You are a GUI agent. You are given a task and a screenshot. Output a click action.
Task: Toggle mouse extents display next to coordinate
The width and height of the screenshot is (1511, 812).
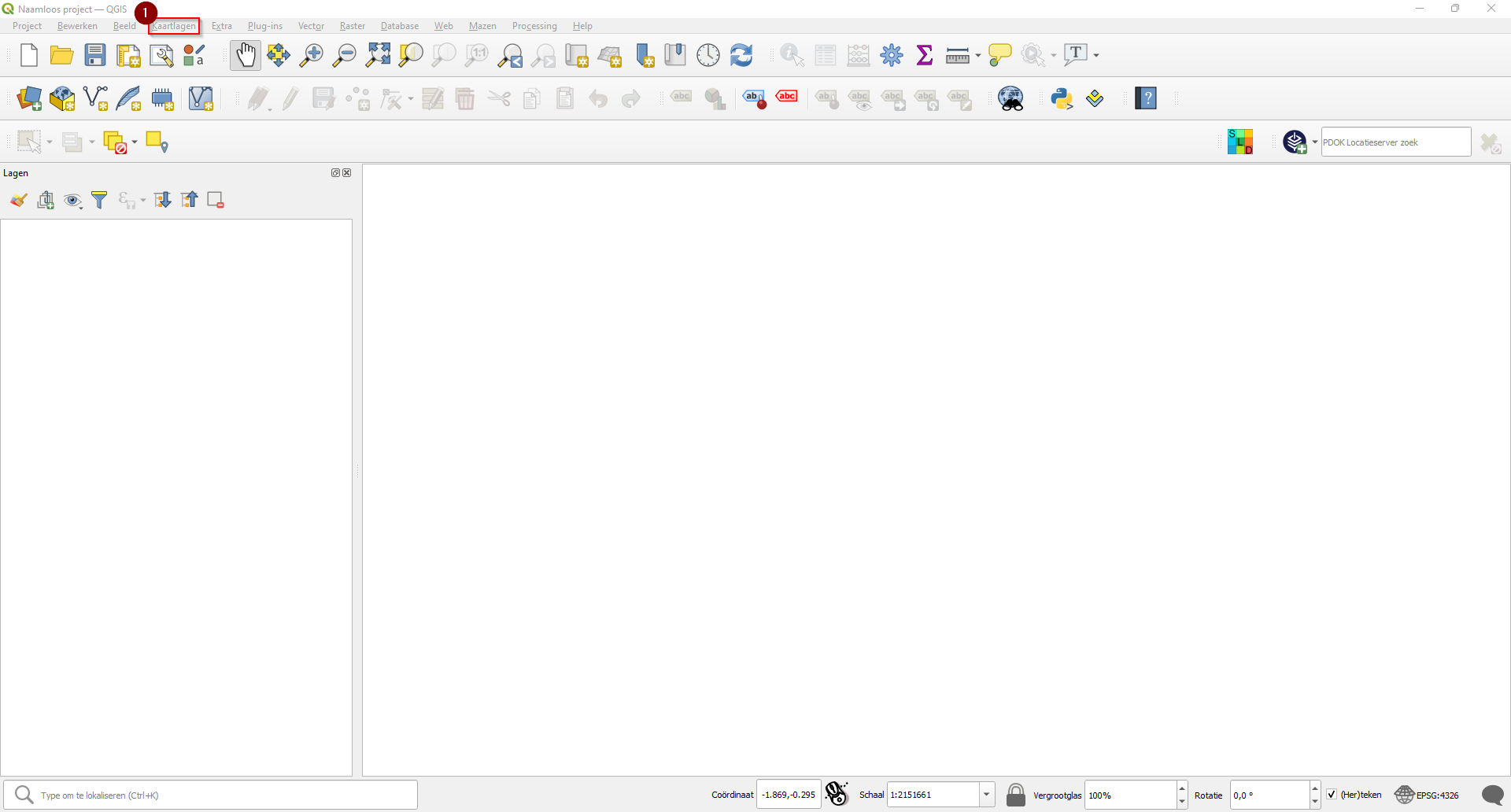(x=837, y=794)
